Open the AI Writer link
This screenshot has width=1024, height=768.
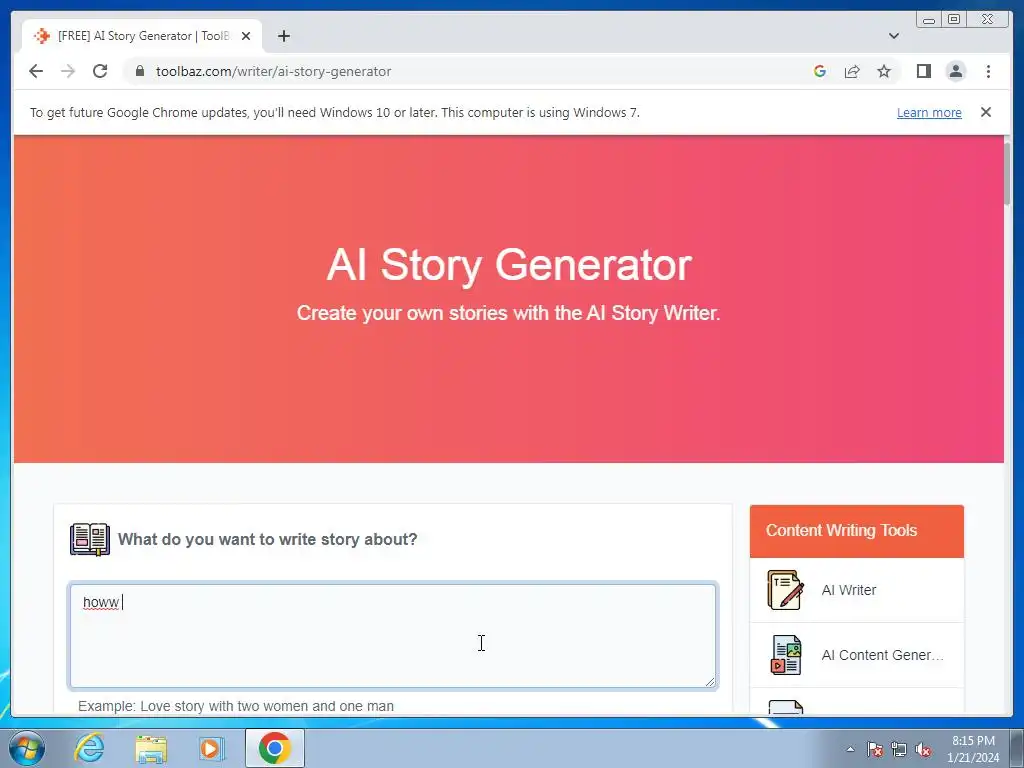pos(848,590)
